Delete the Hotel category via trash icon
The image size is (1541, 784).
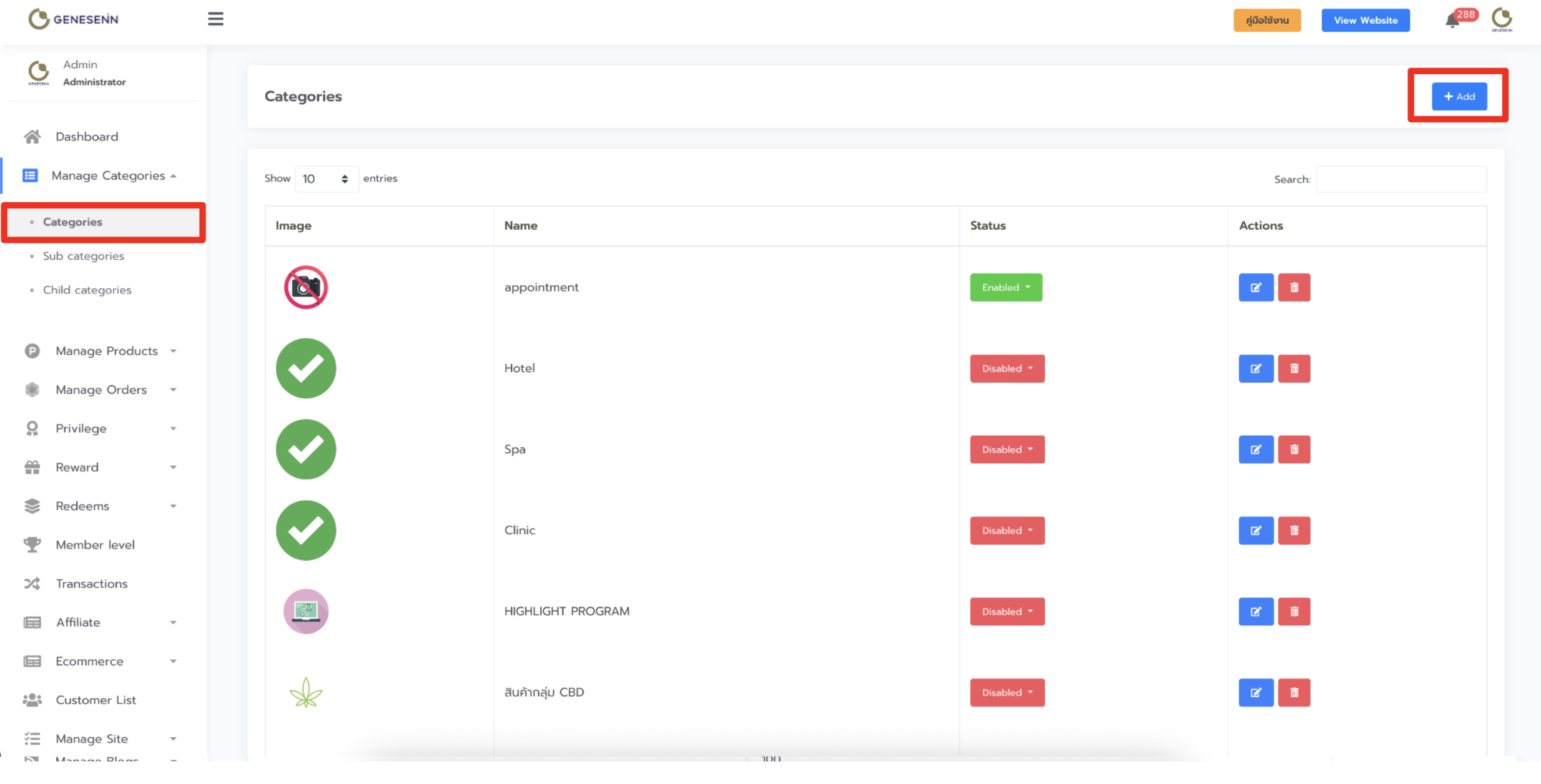coord(1294,368)
